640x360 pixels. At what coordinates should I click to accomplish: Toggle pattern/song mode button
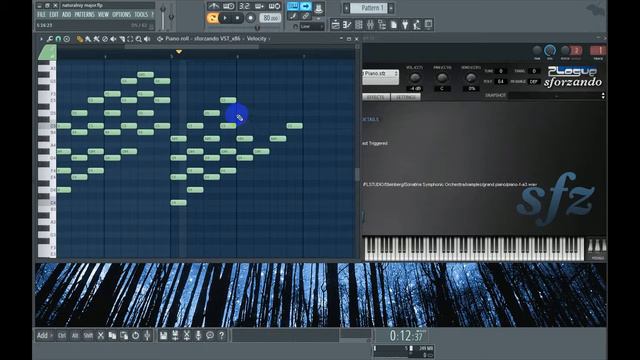[212, 18]
